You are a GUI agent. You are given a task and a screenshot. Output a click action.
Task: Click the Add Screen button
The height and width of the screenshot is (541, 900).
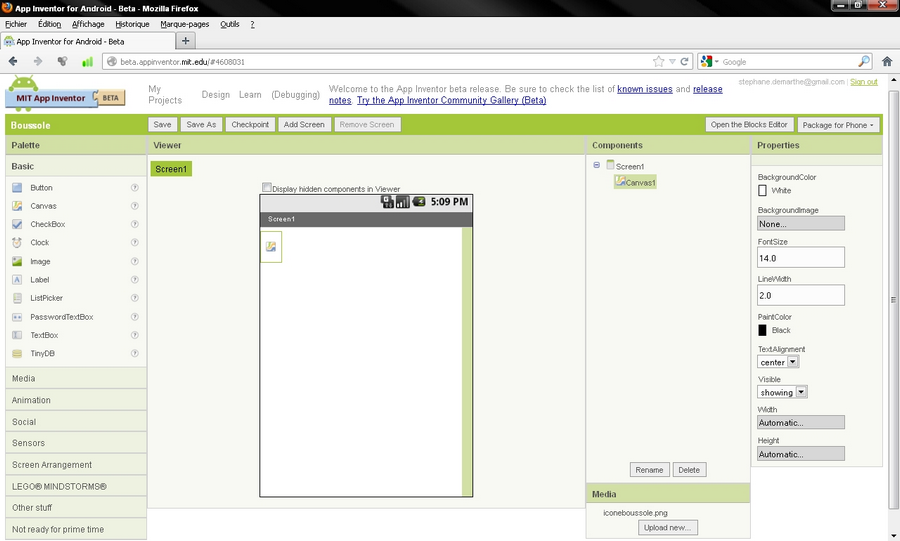(x=304, y=124)
